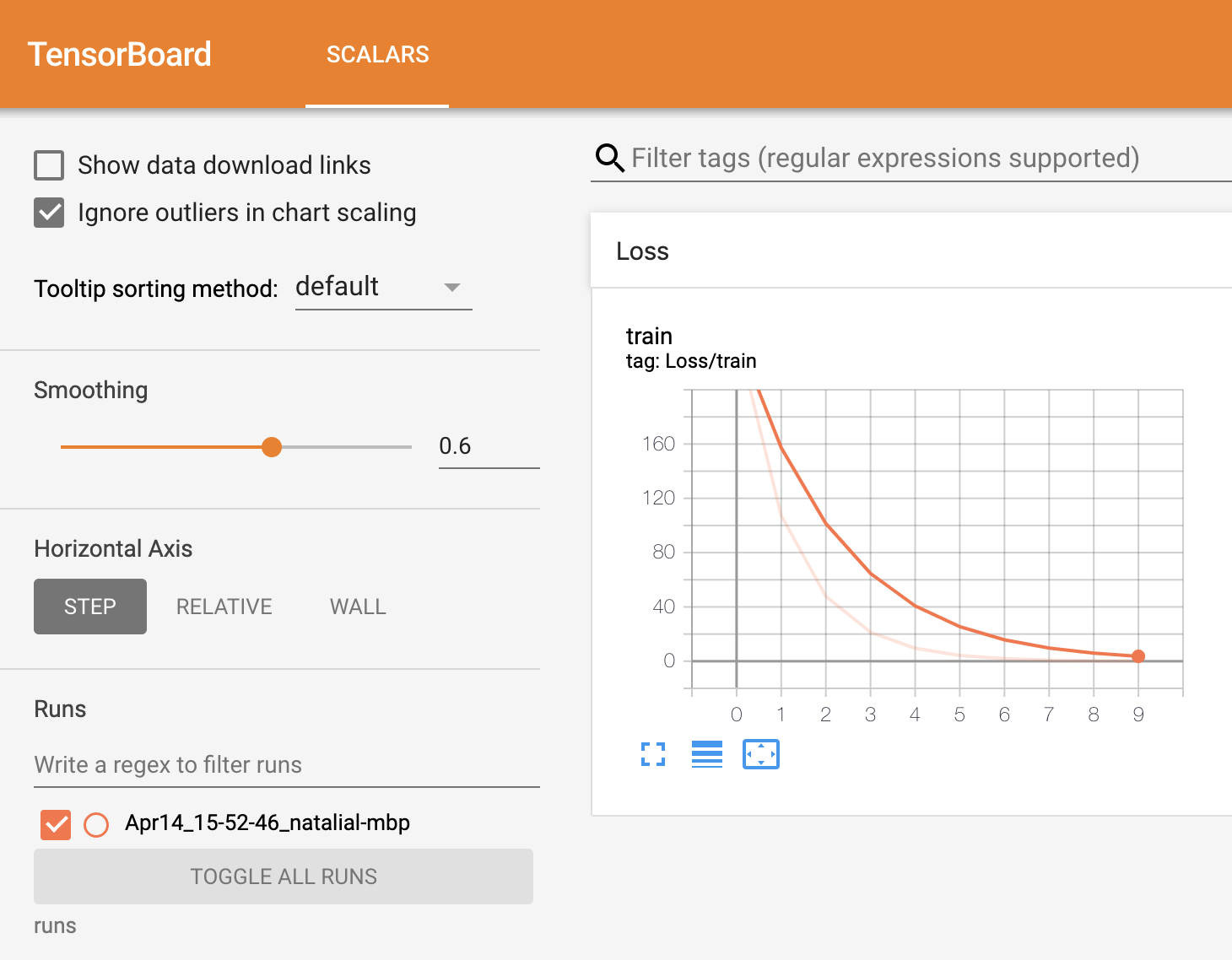The width and height of the screenshot is (1232, 960).
Task: Click the smoothing slider handle
Action: coord(272,446)
